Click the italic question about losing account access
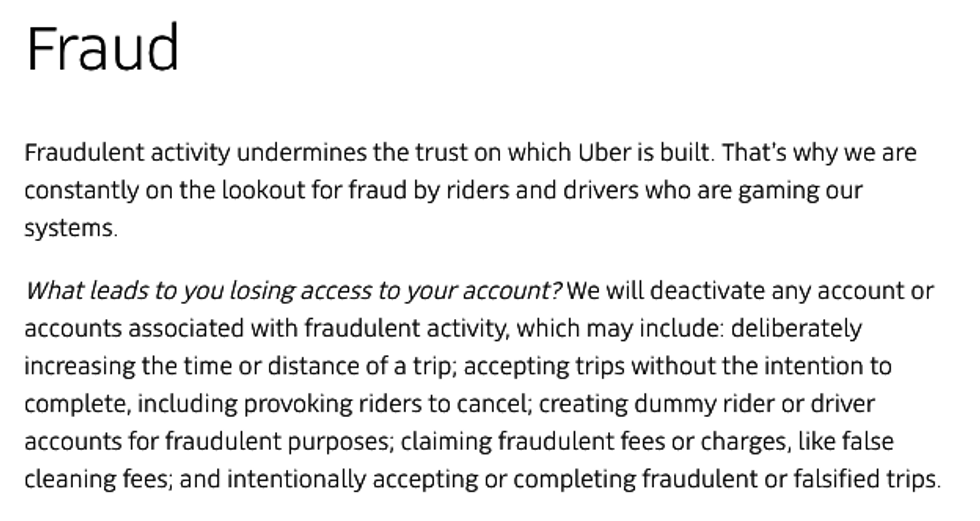980x521 pixels. point(294,291)
